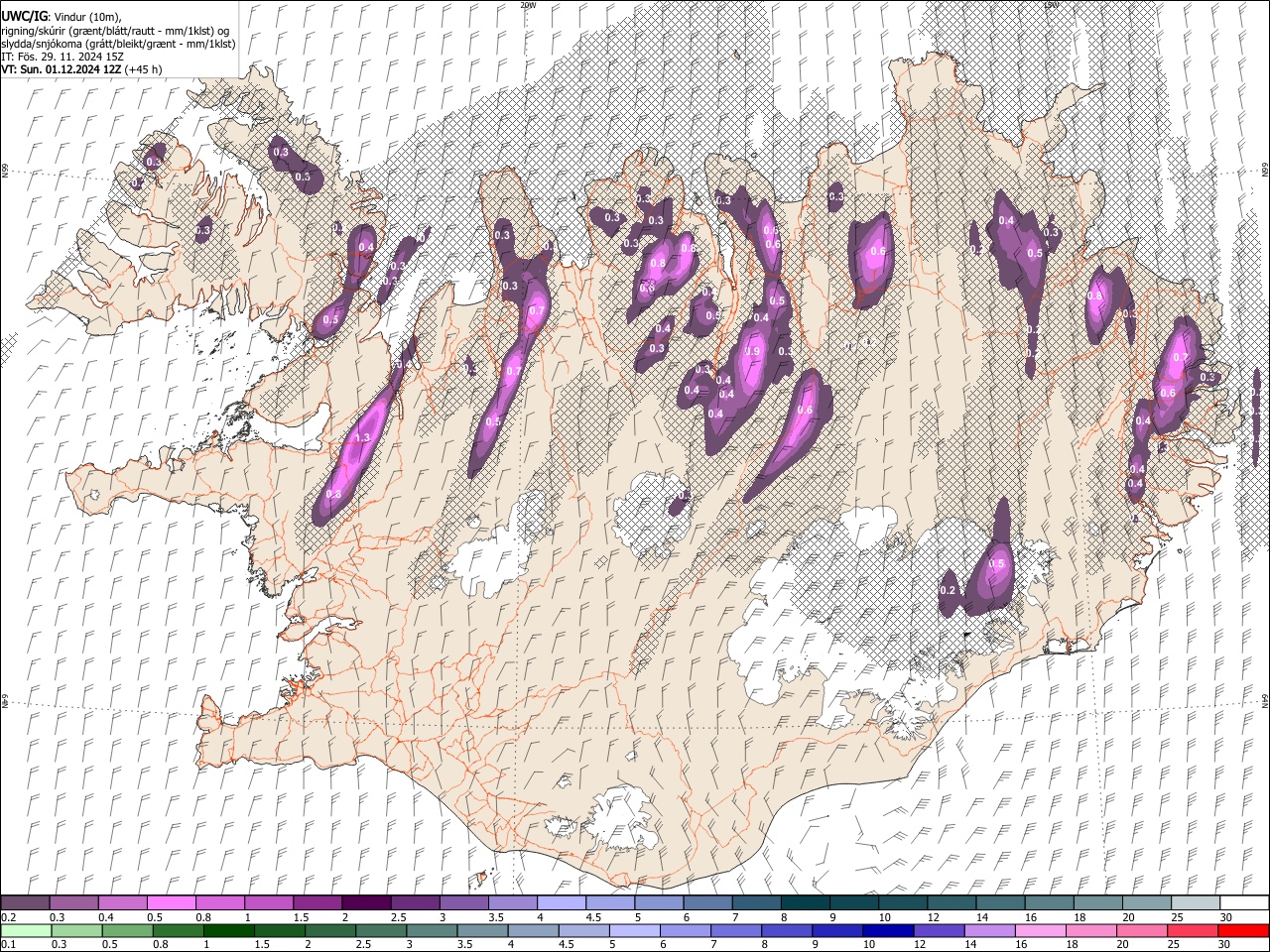The image size is (1270, 952).
Task: Click the darkest purple 2 swatch in top row
Action: pyautogui.click(x=365, y=902)
